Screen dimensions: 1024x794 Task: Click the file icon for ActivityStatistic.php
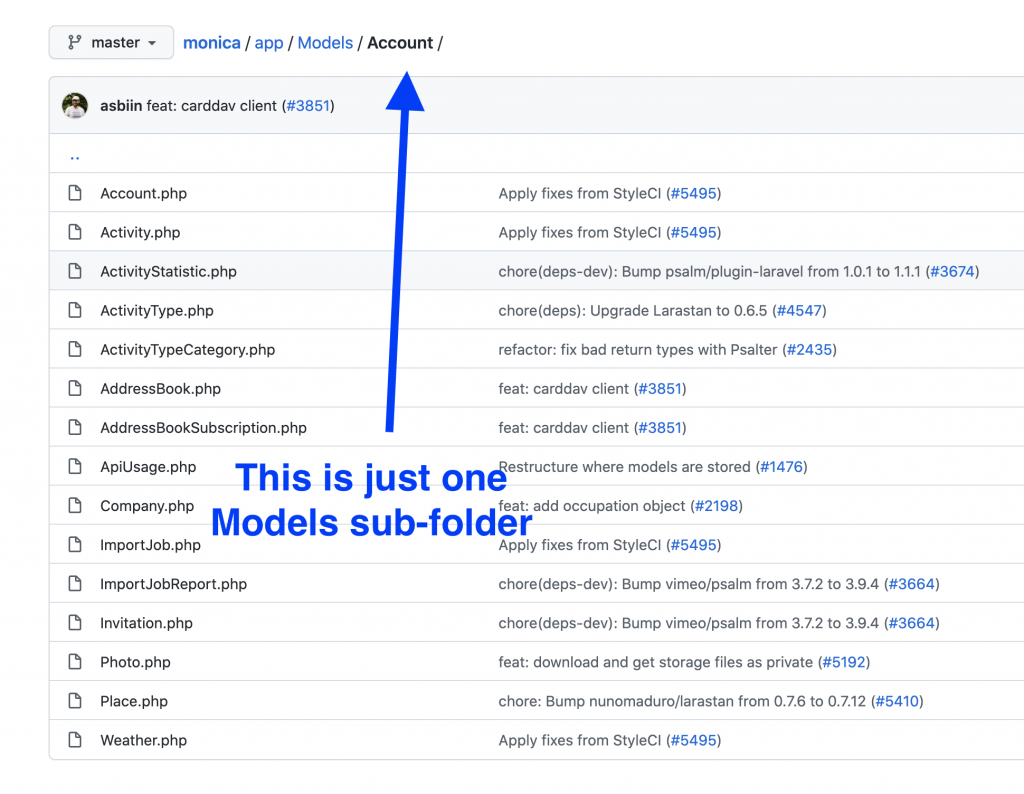[x=75, y=271]
